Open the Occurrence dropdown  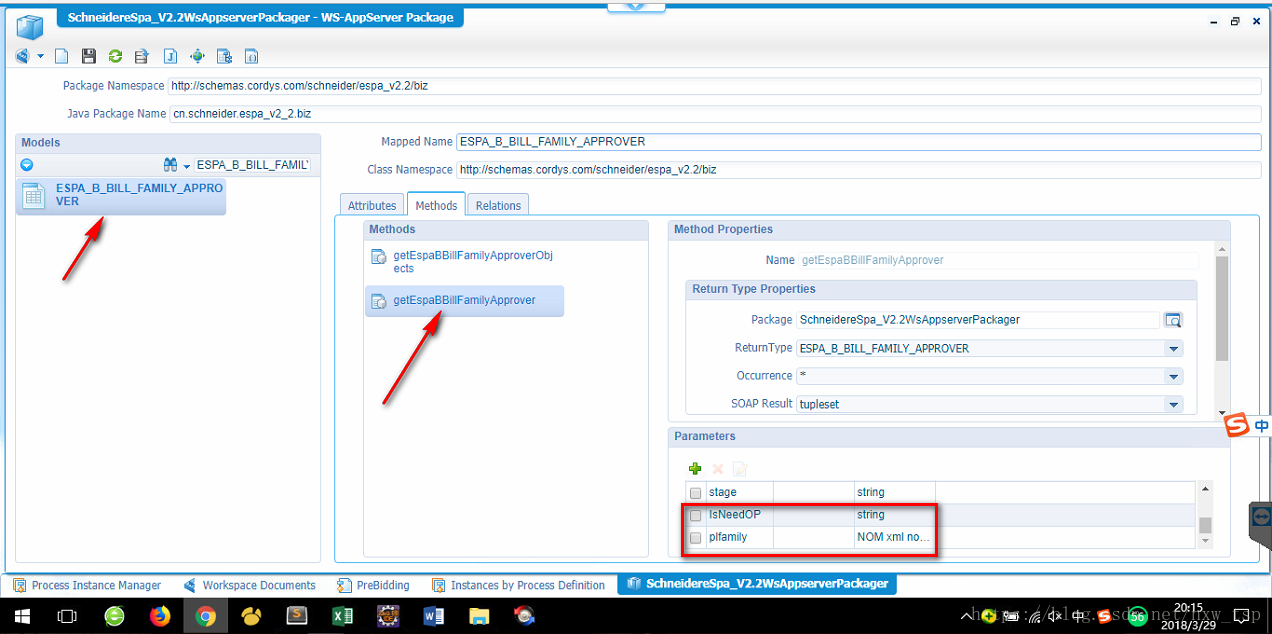coord(1173,377)
